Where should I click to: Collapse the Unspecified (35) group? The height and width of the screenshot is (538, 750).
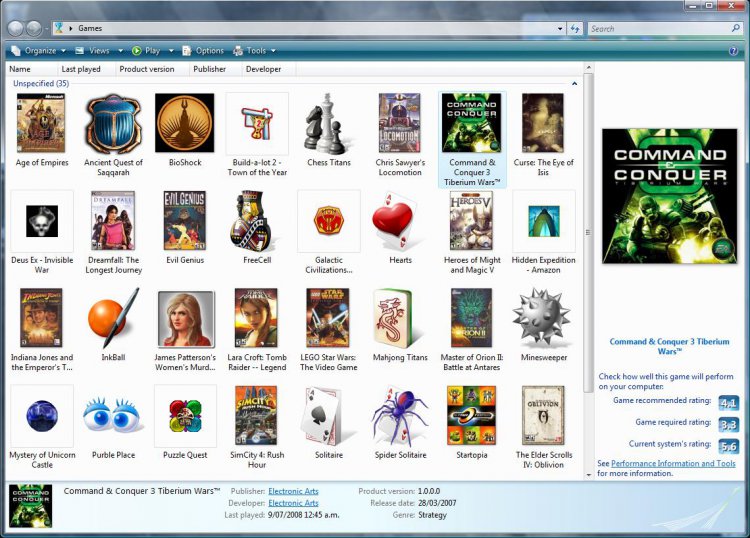click(x=574, y=84)
